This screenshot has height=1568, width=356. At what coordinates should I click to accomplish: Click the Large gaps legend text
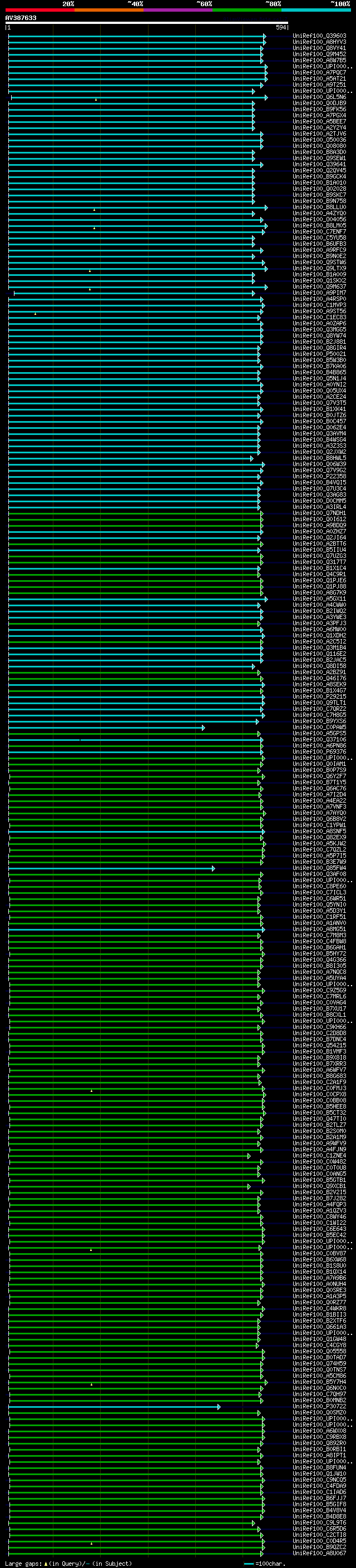pyautogui.click(x=68, y=1563)
